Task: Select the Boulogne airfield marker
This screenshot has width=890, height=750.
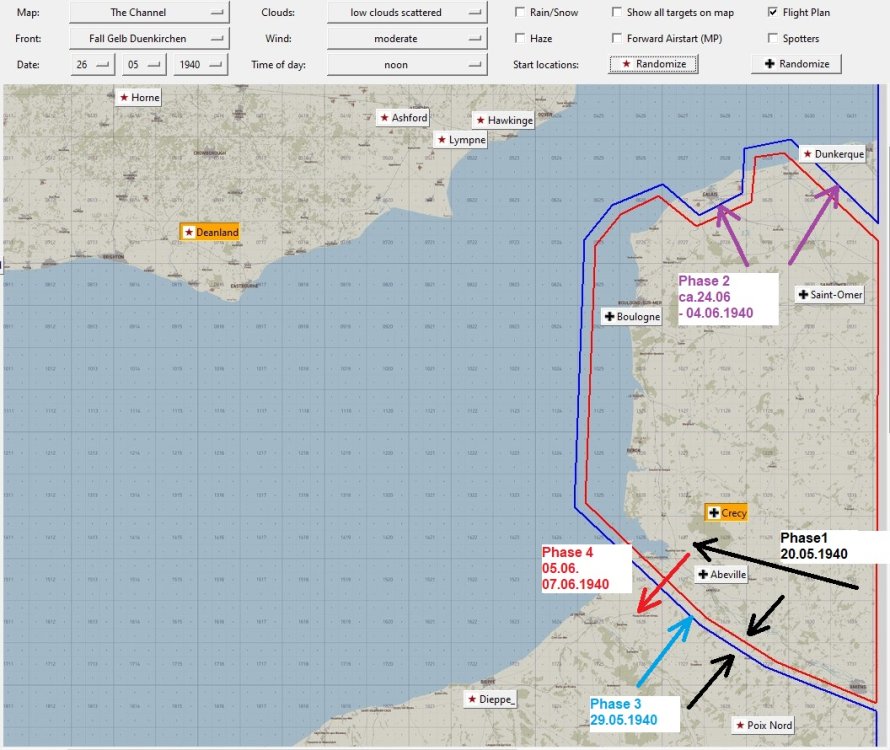Action: point(631,316)
